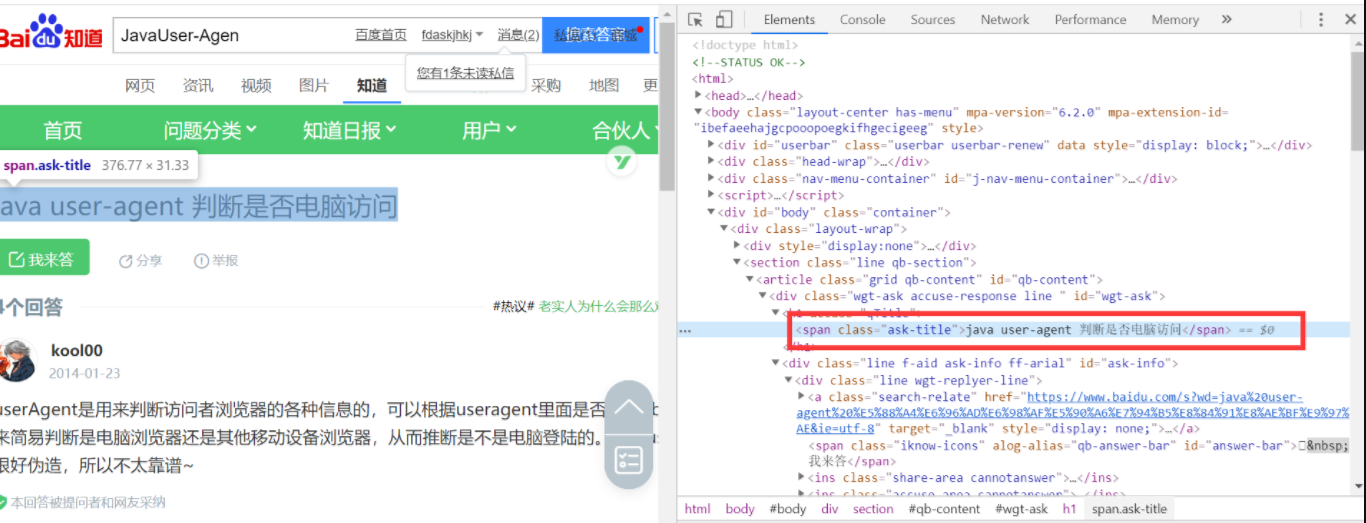Viewport: 1366px width, 523px height.
Task: Expand the head node in DOM tree
Action: pyautogui.click(x=698, y=95)
